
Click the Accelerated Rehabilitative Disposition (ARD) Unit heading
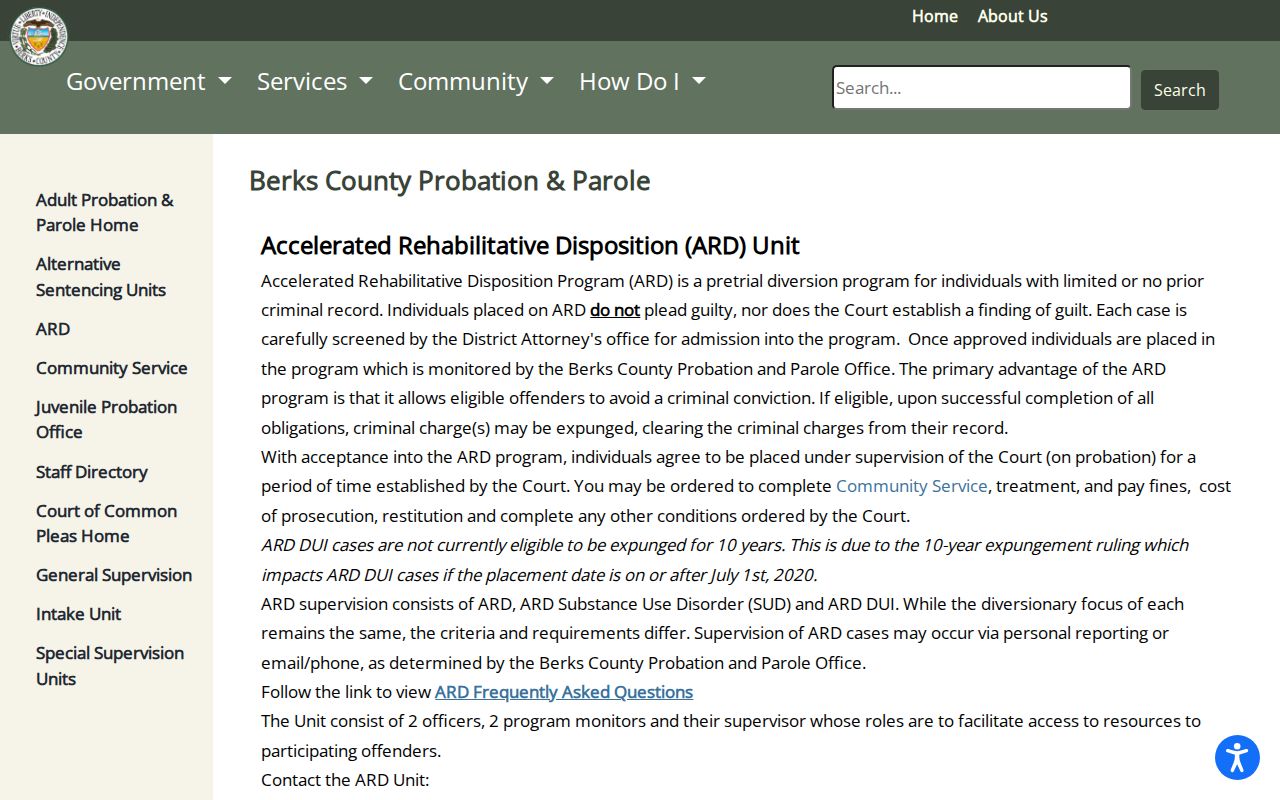(x=530, y=245)
